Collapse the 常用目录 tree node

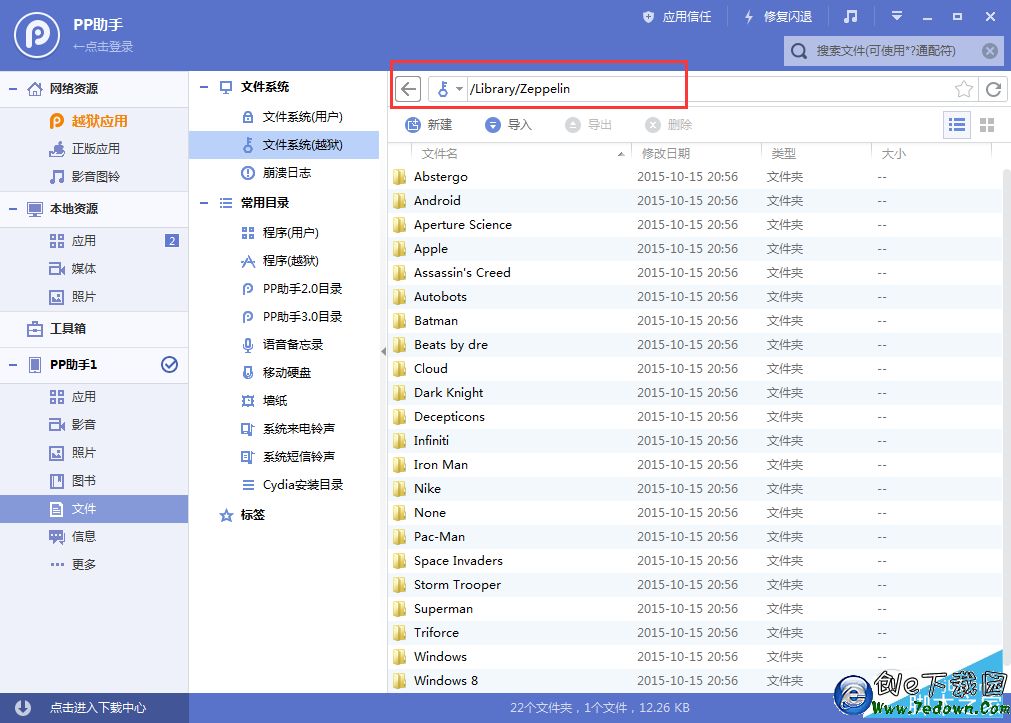(x=204, y=203)
